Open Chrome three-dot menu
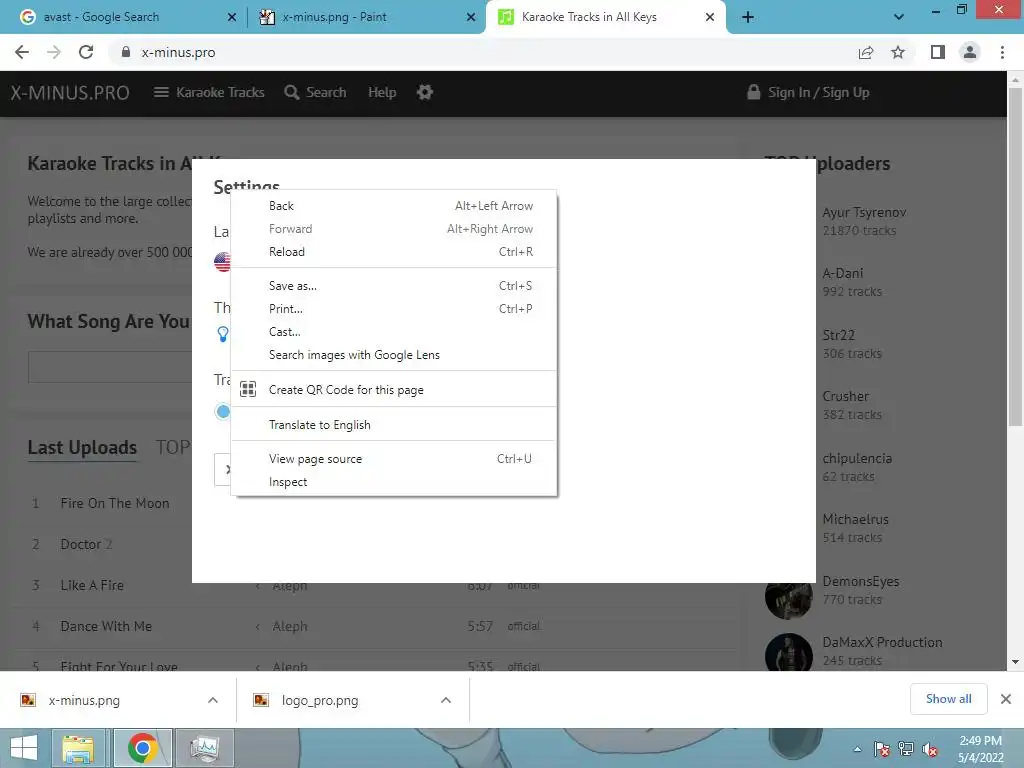This screenshot has height=768, width=1024. coord(1002,52)
